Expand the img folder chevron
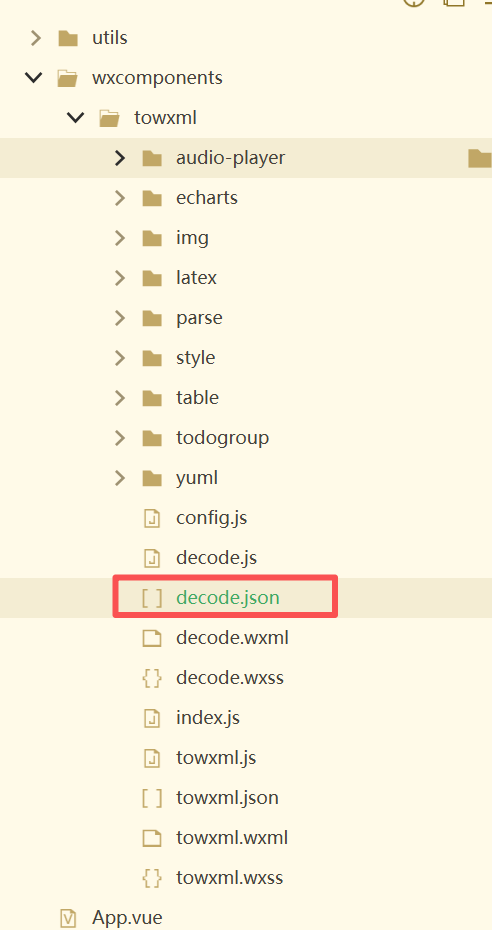492x930 pixels. point(120,238)
